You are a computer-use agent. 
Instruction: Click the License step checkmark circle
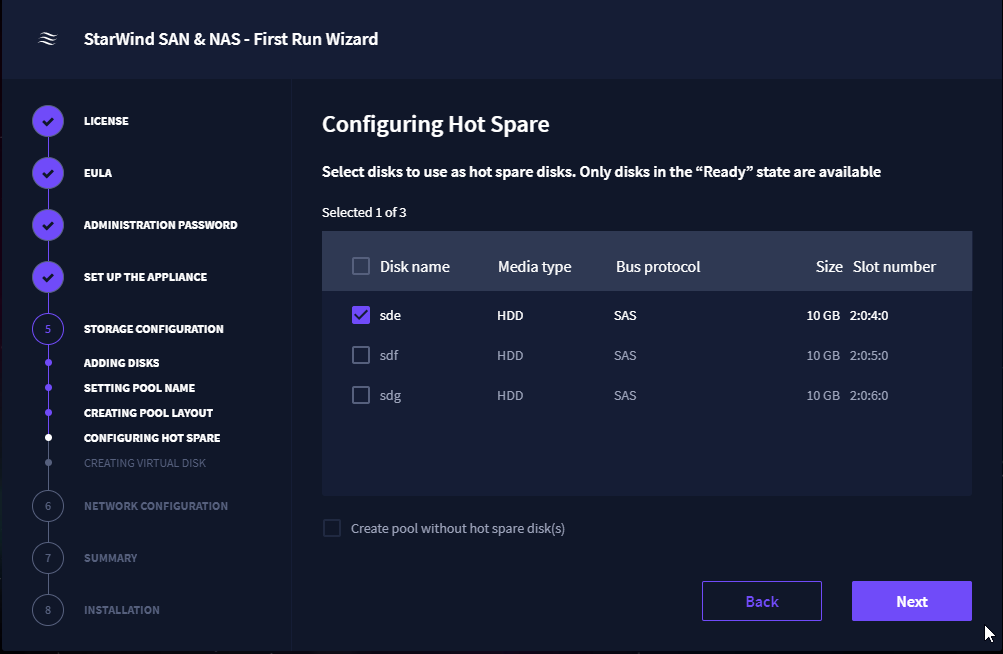48,121
